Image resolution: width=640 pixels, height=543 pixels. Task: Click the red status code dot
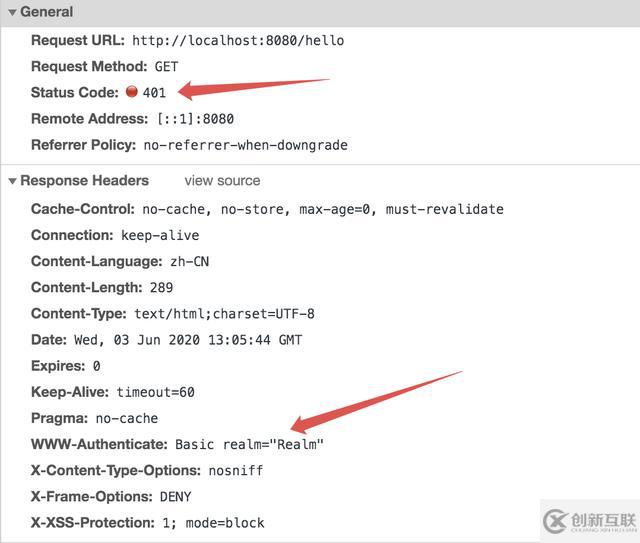(131, 92)
